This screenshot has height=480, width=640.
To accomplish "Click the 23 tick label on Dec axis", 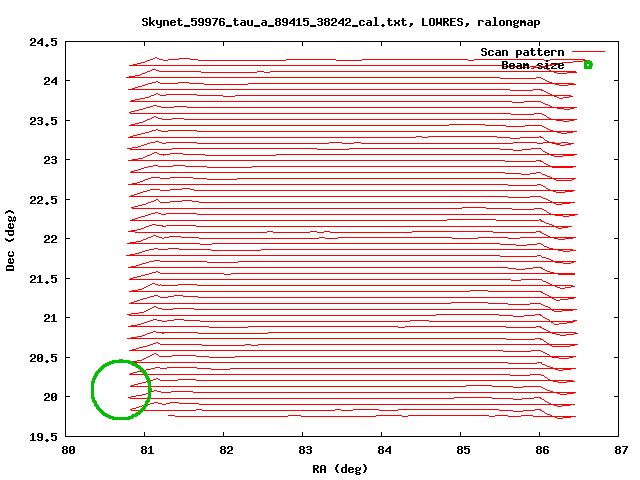I will point(51,160).
